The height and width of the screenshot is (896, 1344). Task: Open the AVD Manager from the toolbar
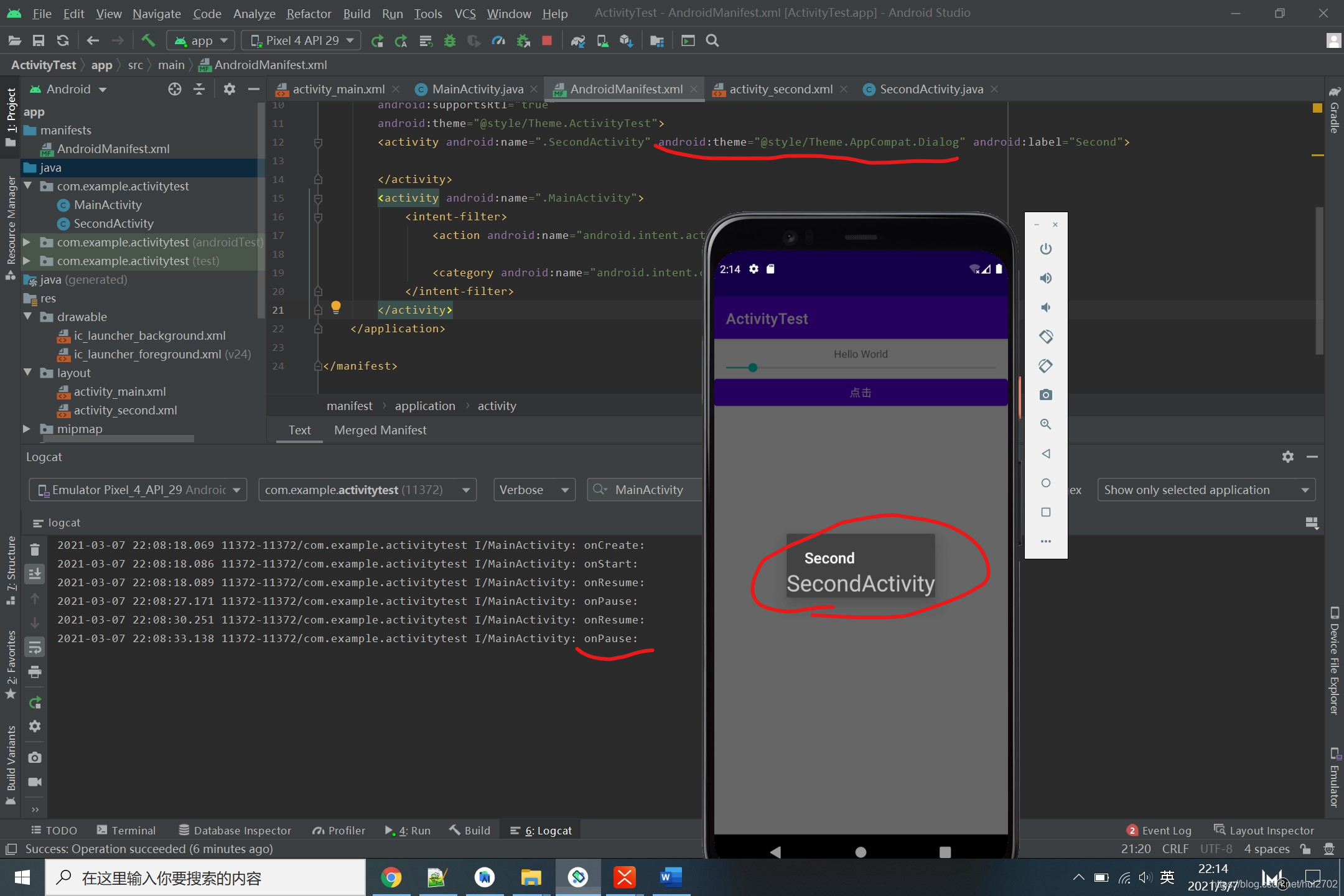602,40
